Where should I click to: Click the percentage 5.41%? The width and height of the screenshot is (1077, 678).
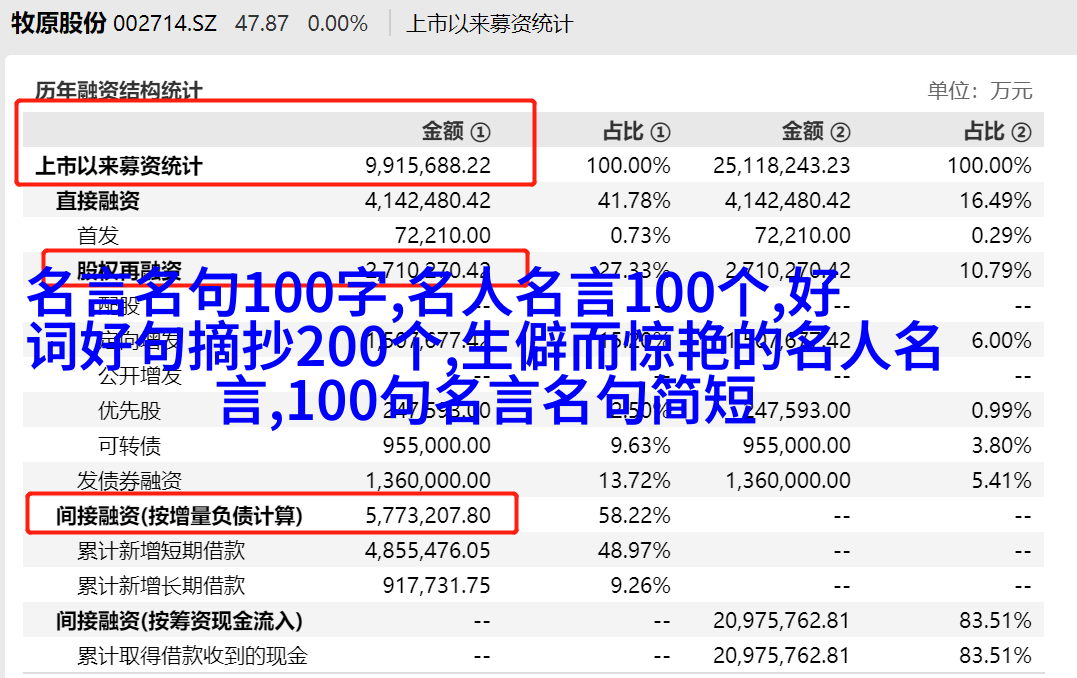(1001, 481)
